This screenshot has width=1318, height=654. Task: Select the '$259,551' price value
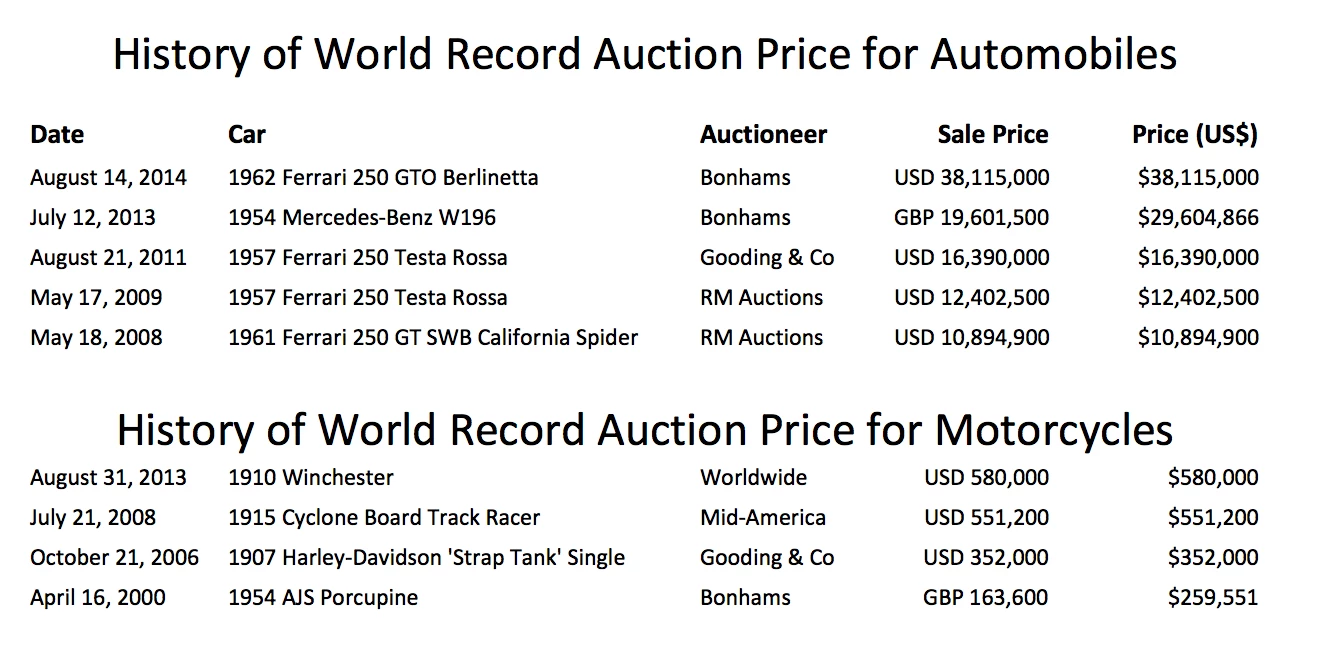pos(1212,598)
